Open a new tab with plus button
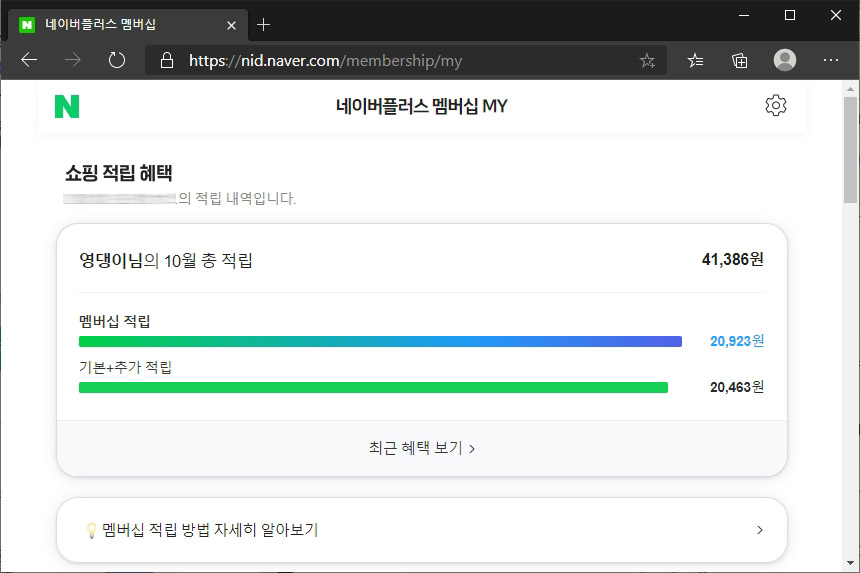The image size is (860, 573). (x=263, y=25)
